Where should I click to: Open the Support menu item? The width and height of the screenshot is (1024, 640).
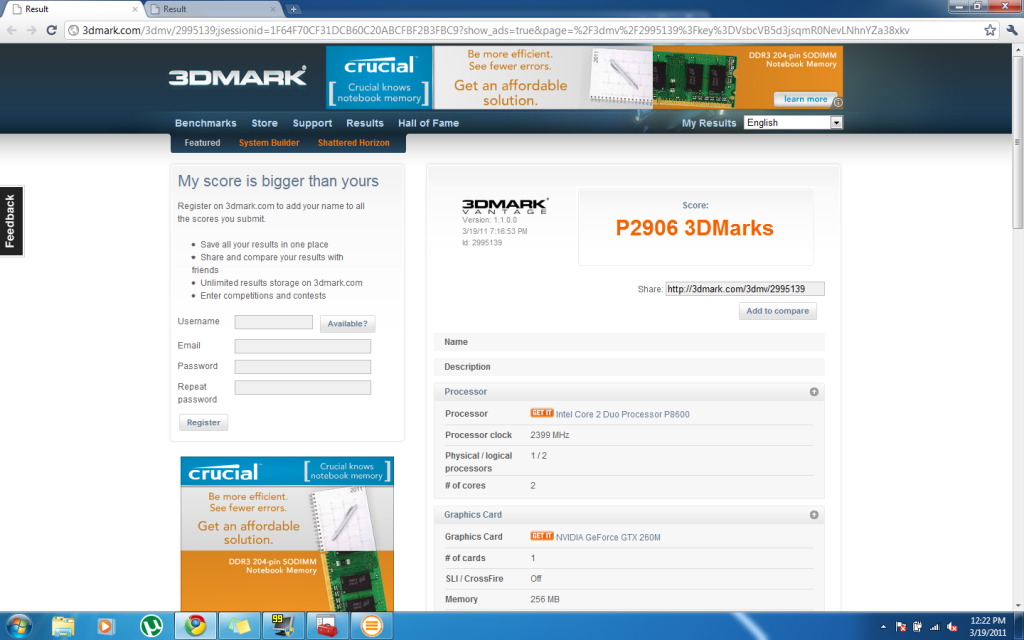coord(312,123)
